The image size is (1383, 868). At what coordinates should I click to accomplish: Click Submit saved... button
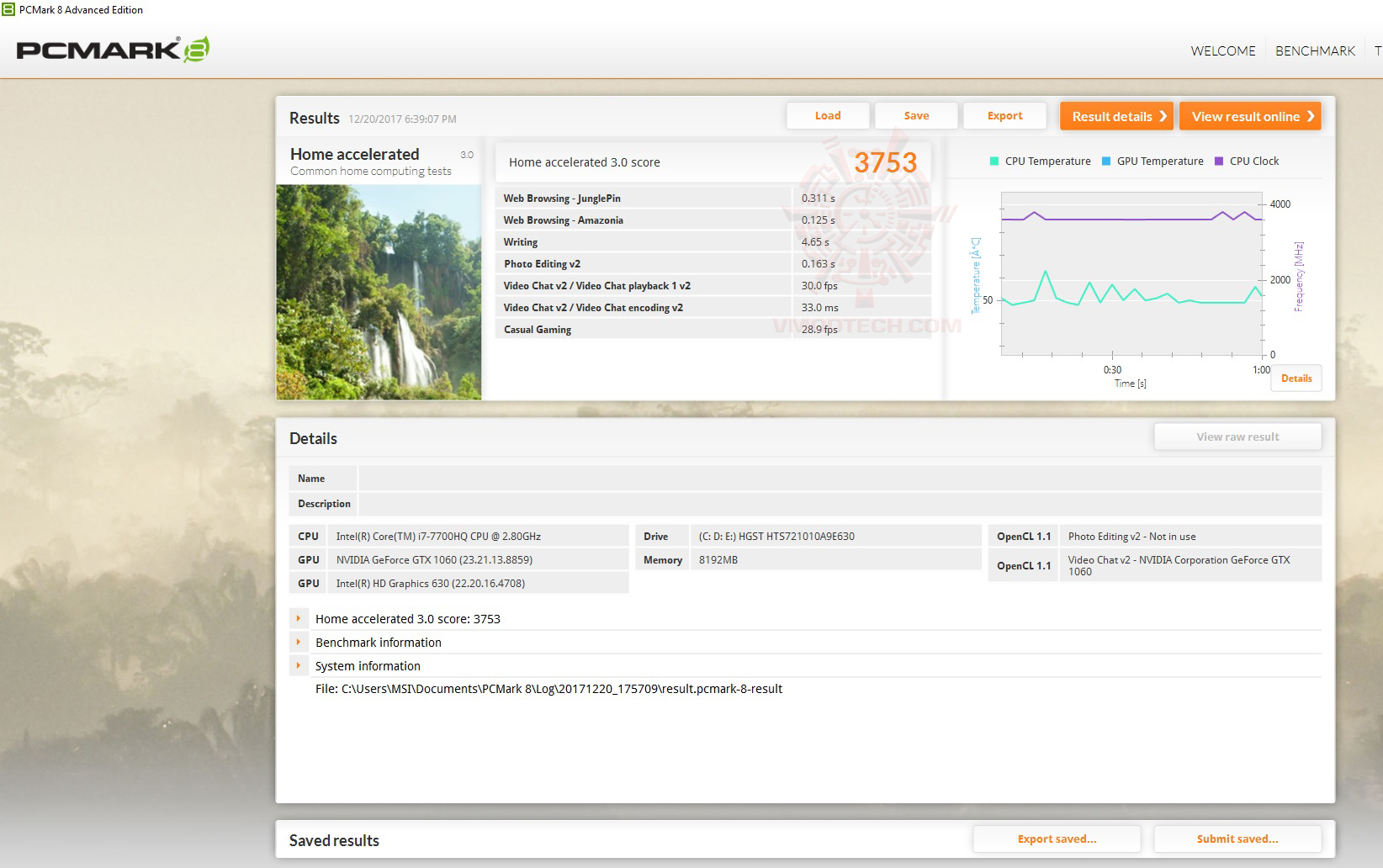tap(1237, 839)
